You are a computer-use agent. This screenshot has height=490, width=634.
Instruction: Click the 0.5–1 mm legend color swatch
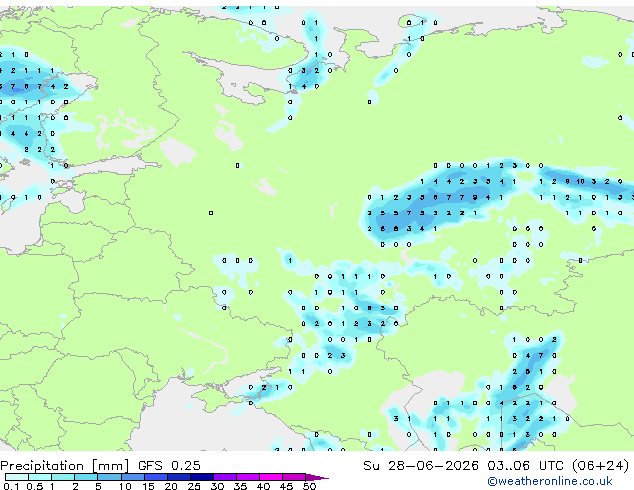(x=40, y=477)
